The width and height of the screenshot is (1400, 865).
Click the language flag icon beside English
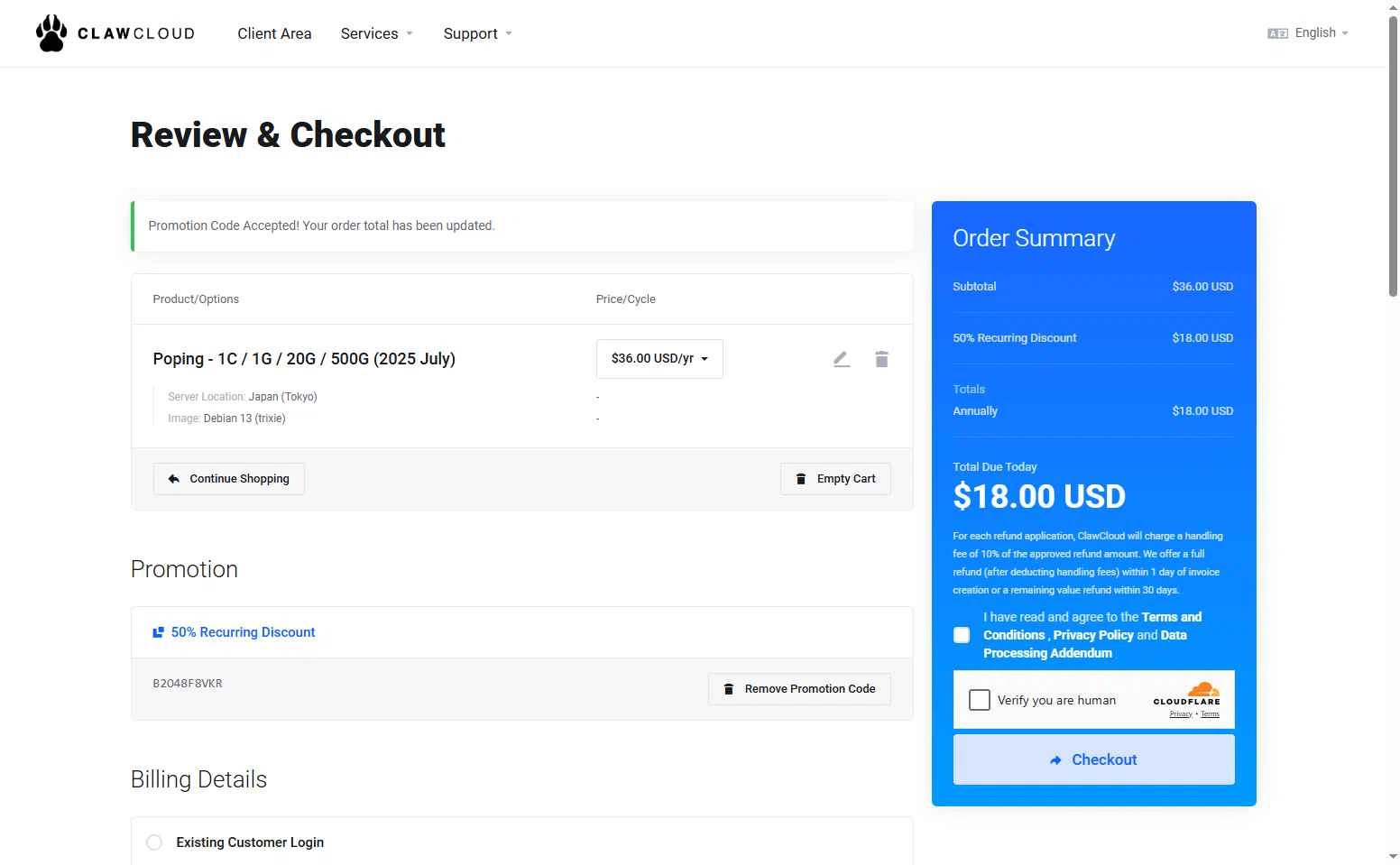click(1277, 33)
